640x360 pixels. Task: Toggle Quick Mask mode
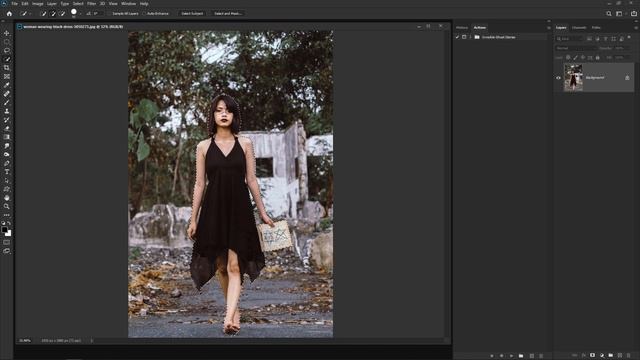pyautogui.click(x=7, y=242)
